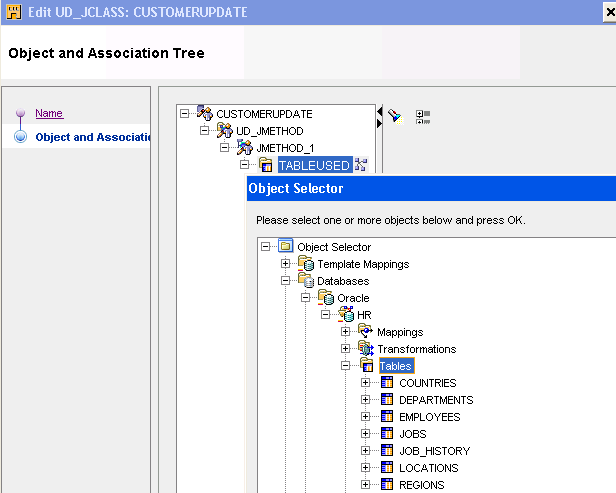Screen dimensions: 616x493
Task: Click the association icon beside TABLEUSED
Action: (361, 165)
